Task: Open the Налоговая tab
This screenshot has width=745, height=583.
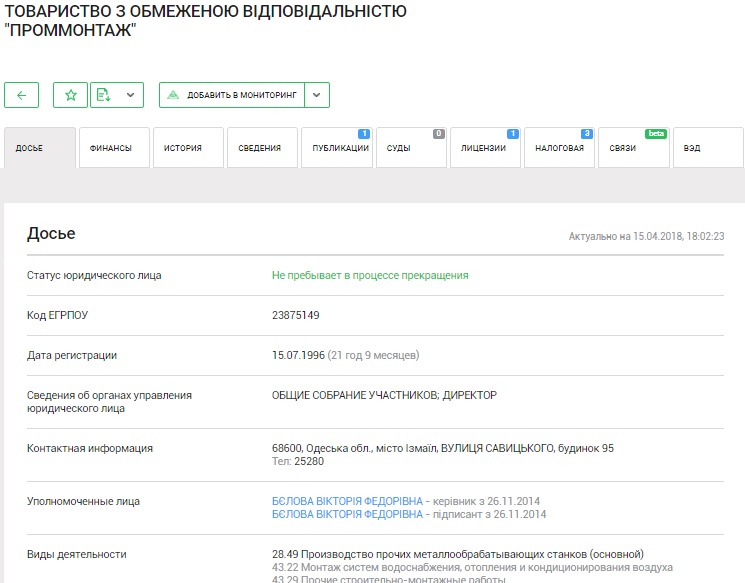Action: point(559,148)
